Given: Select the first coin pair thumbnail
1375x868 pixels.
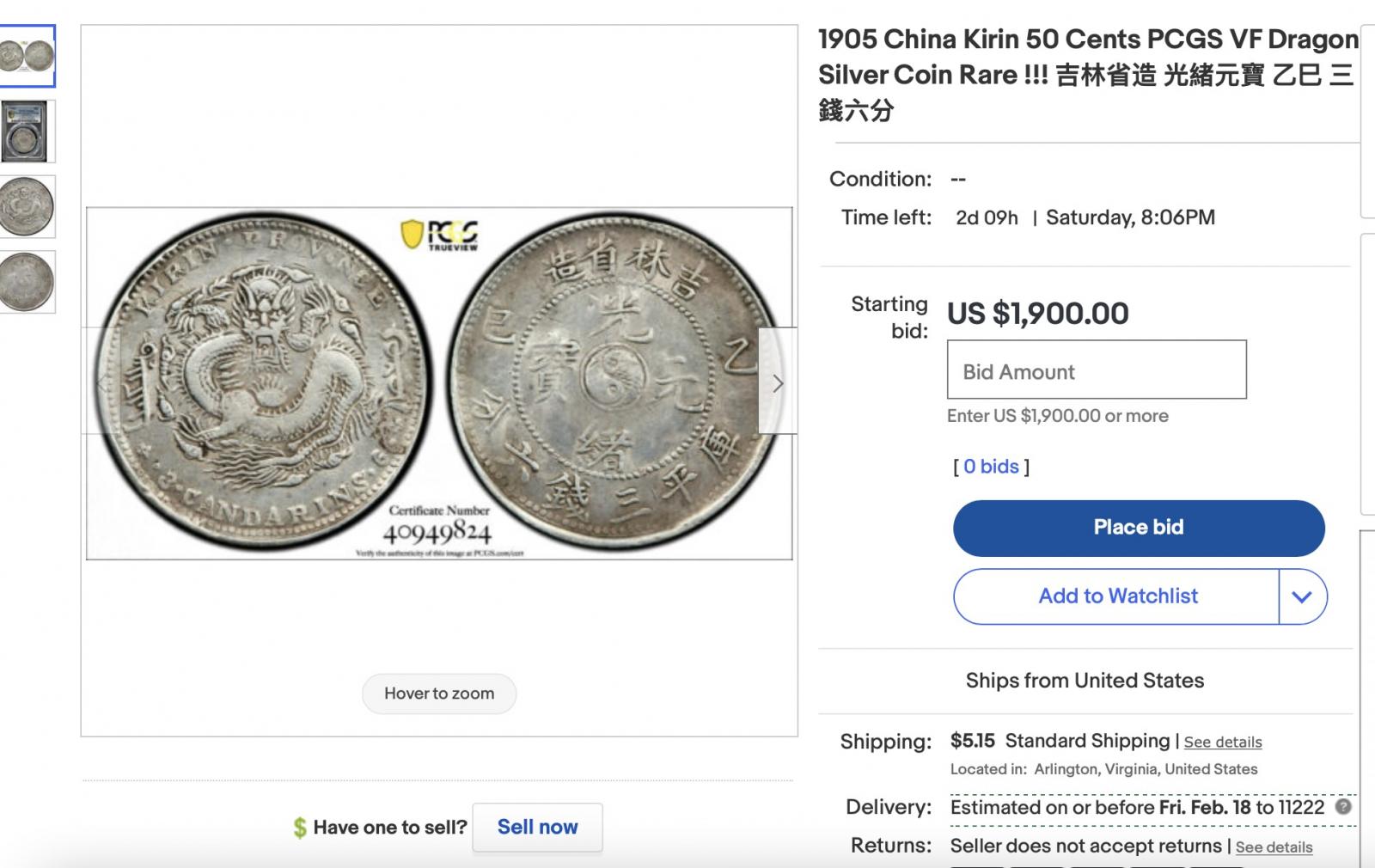Looking at the screenshot, I should [27, 57].
